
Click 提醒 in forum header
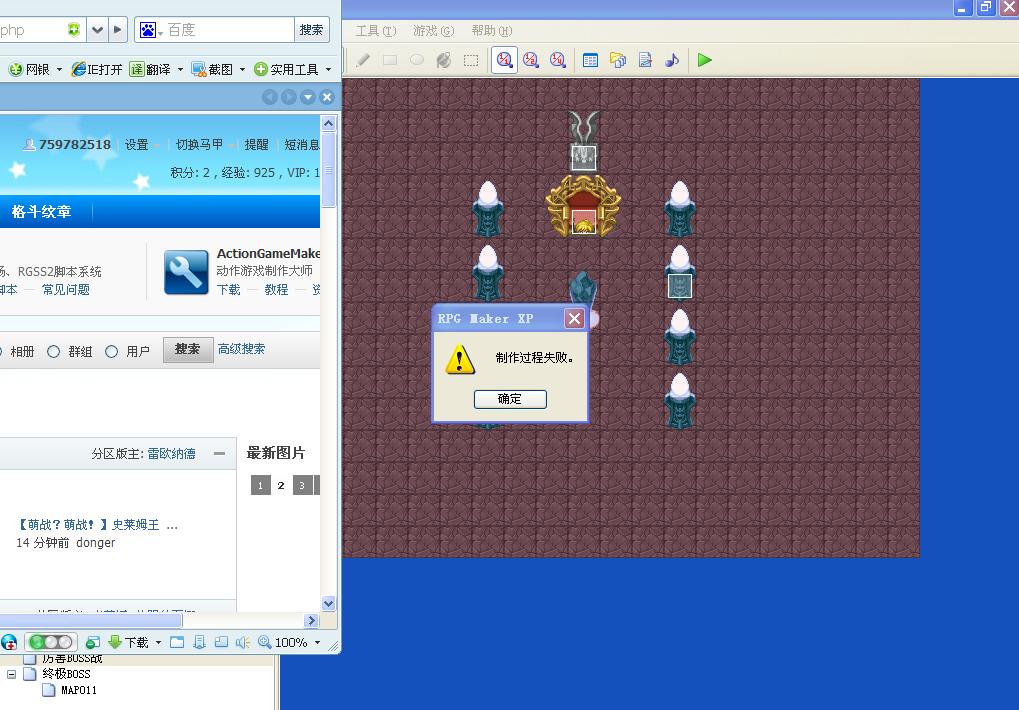tap(256, 144)
